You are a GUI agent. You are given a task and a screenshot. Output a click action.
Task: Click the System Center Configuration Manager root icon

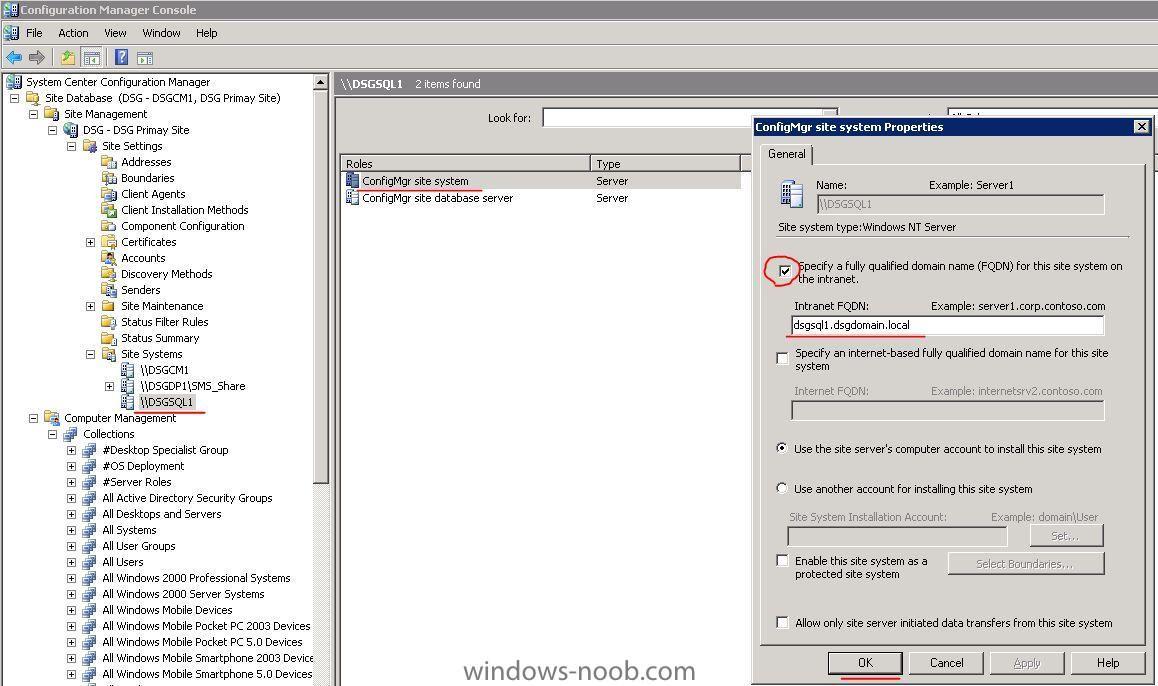[13, 82]
